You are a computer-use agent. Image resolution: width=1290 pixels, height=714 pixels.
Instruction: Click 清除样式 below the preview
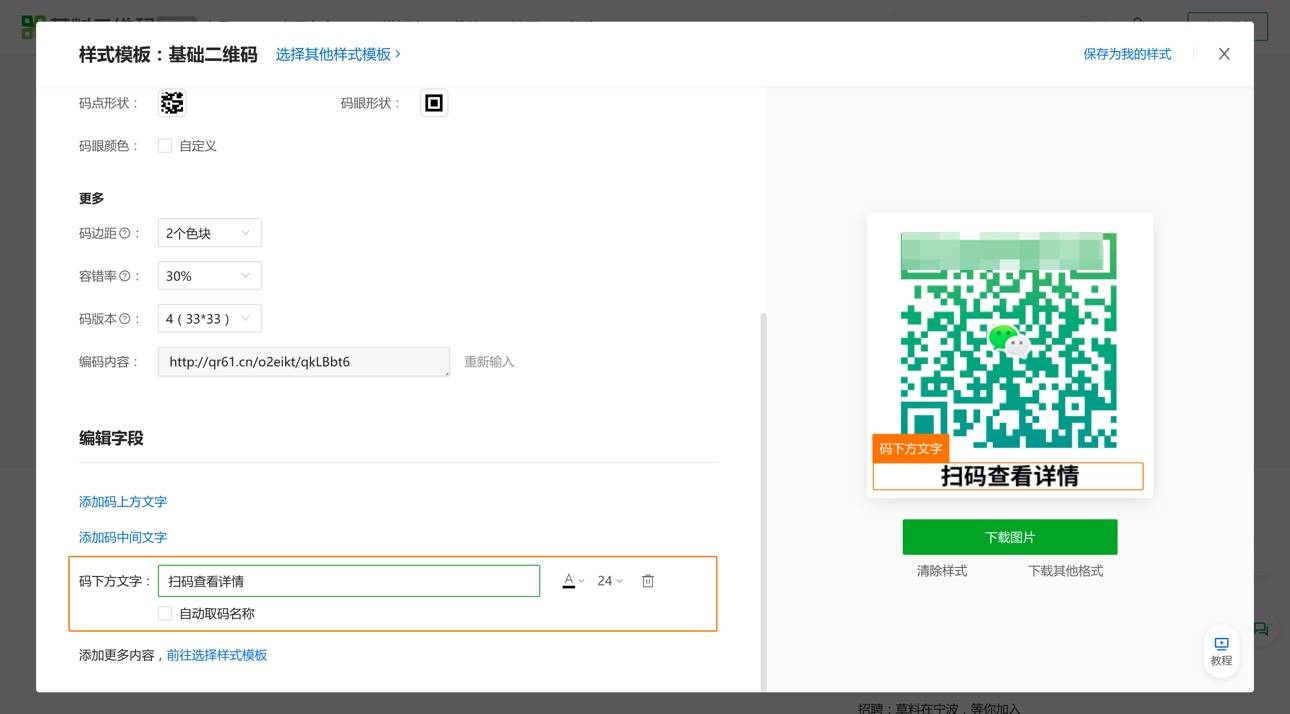[942, 571]
